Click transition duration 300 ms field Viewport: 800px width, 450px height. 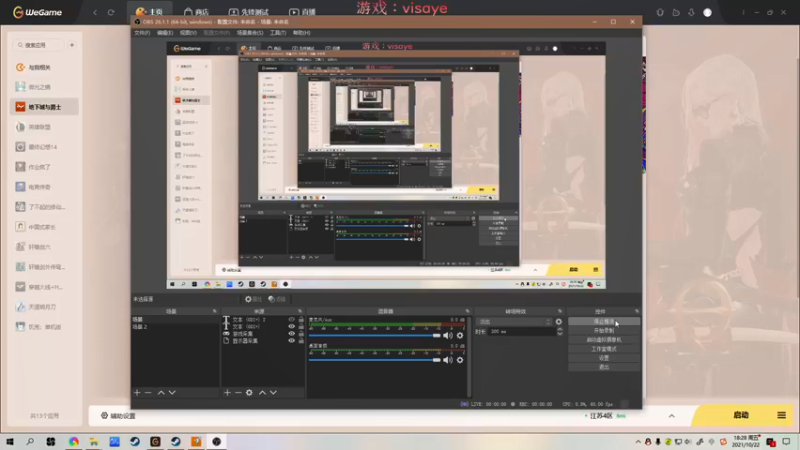point(521,332)
